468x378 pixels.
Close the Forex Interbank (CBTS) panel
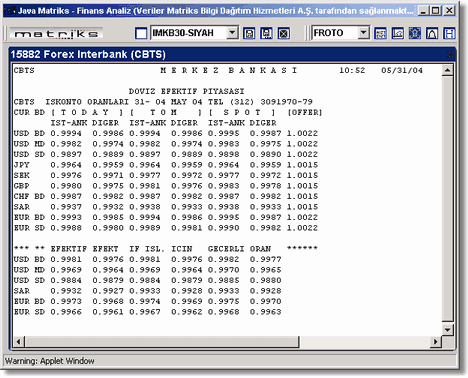click(450, 54)
